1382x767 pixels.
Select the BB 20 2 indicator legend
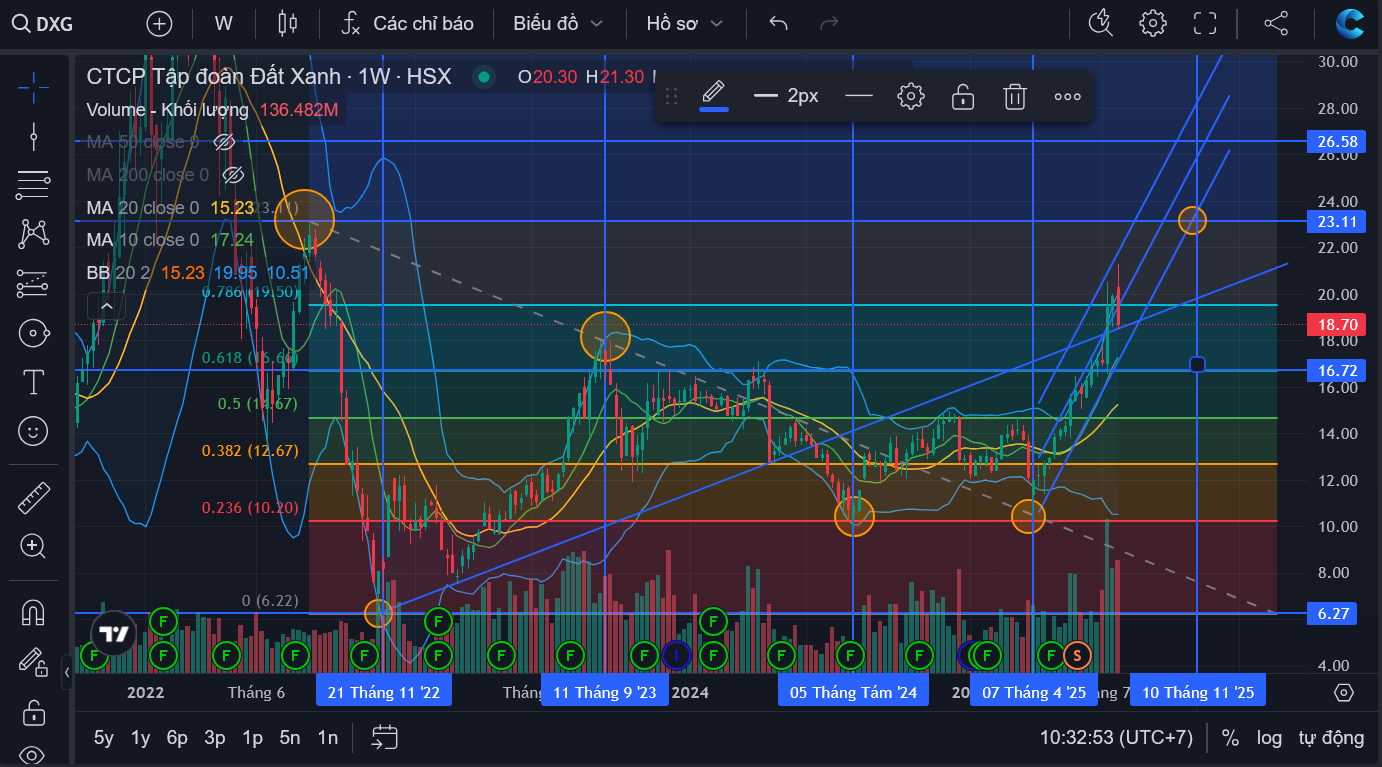118,273
